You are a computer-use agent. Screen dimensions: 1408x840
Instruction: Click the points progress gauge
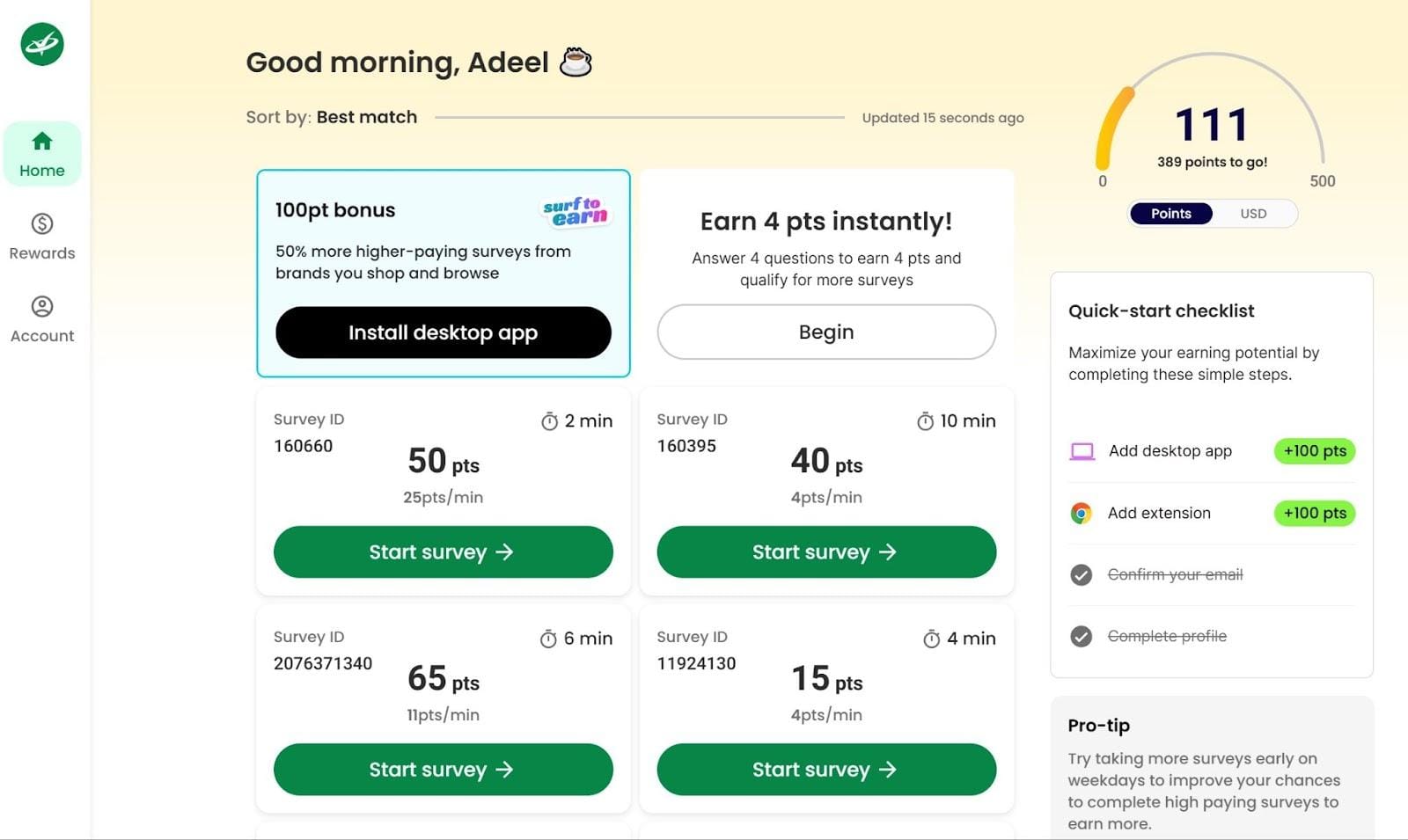(1212, 123)
